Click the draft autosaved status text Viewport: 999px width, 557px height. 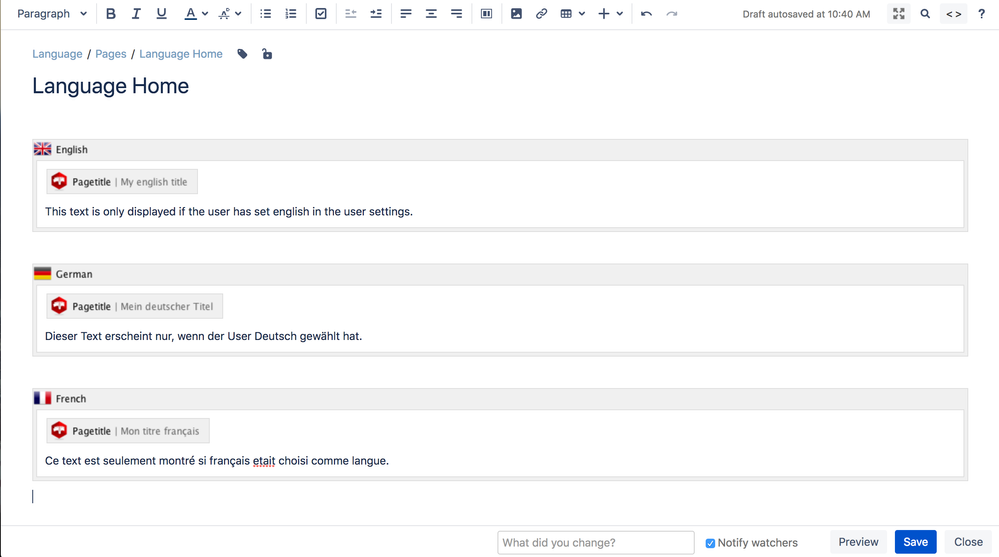[806, 14]
